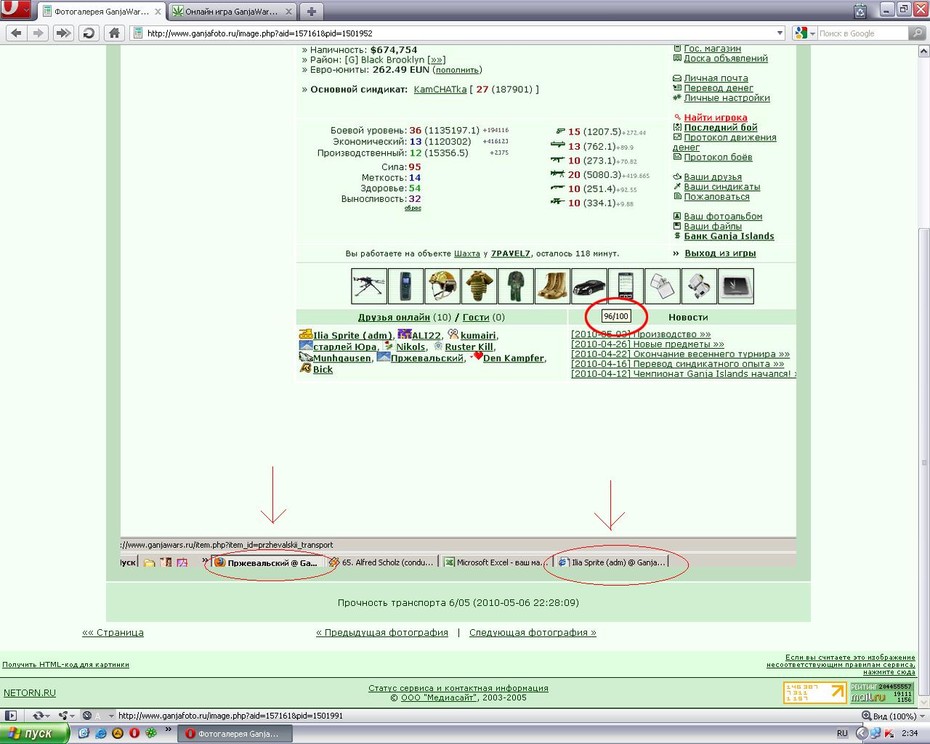The height and width of the screenshot is (744, 930).
Task: Switch to the Фотогалерея GanjaWars tab
Action: [x=101, y=11]
